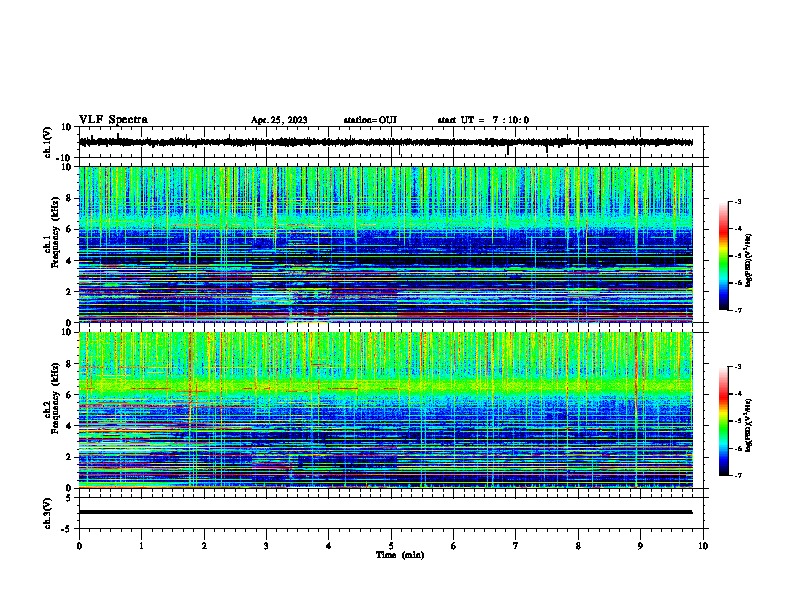
Task: Click the "4" tick on the time axis
Action: click(x=329, y=546)
